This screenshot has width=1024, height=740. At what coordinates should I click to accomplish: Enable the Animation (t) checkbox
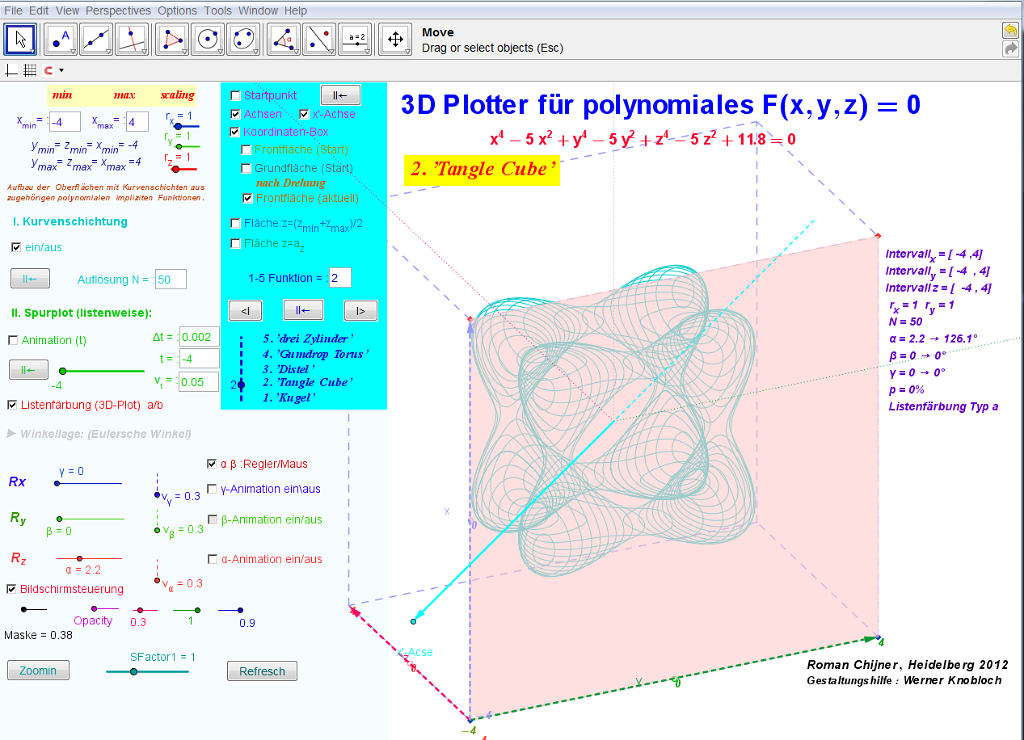pyautogui.click(x=13, y=340)
